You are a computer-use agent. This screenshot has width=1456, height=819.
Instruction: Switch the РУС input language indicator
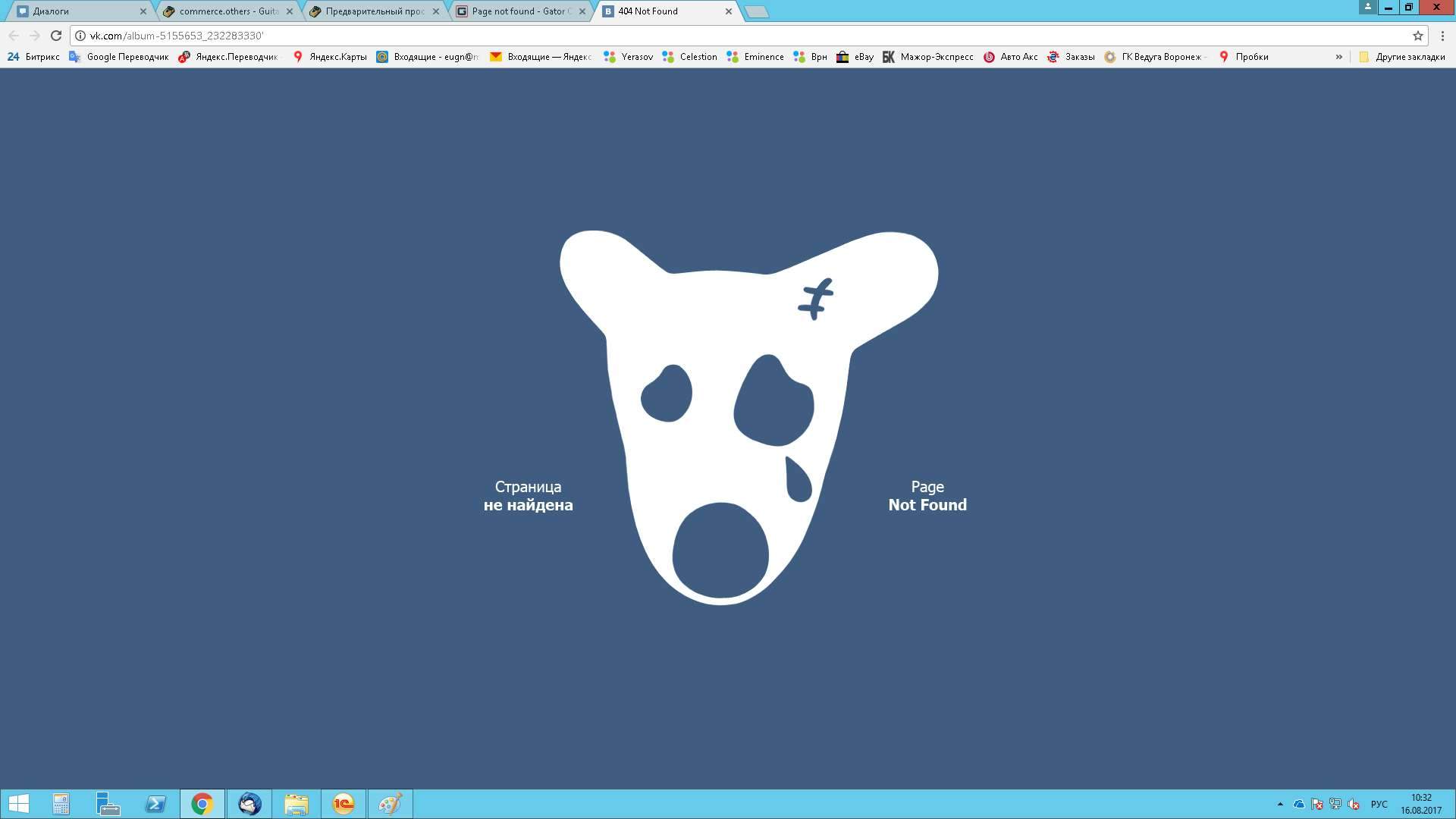[1379, 805]
